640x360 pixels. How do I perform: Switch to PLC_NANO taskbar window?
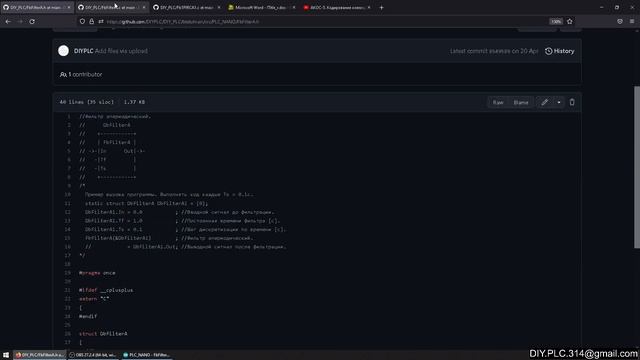147,355
